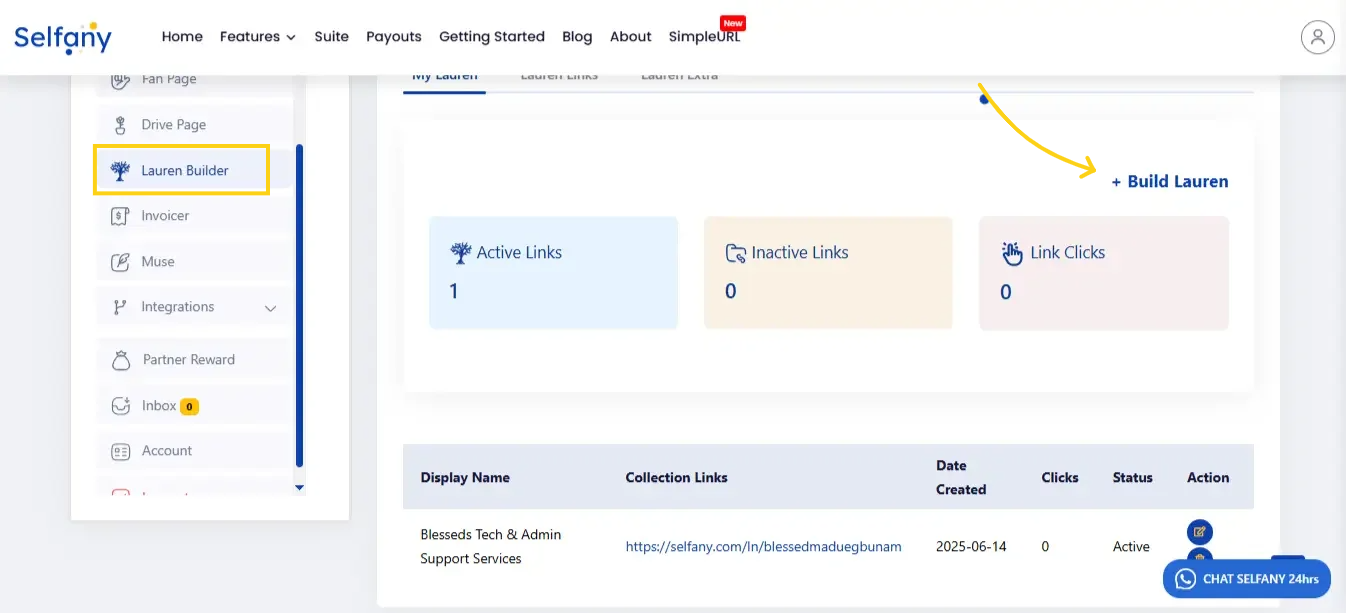Screen dimensions: 1346x613
Task: Open the selfany.com/ln/blessedmaduegbunam collection link
Action: (x=764, y=547)
